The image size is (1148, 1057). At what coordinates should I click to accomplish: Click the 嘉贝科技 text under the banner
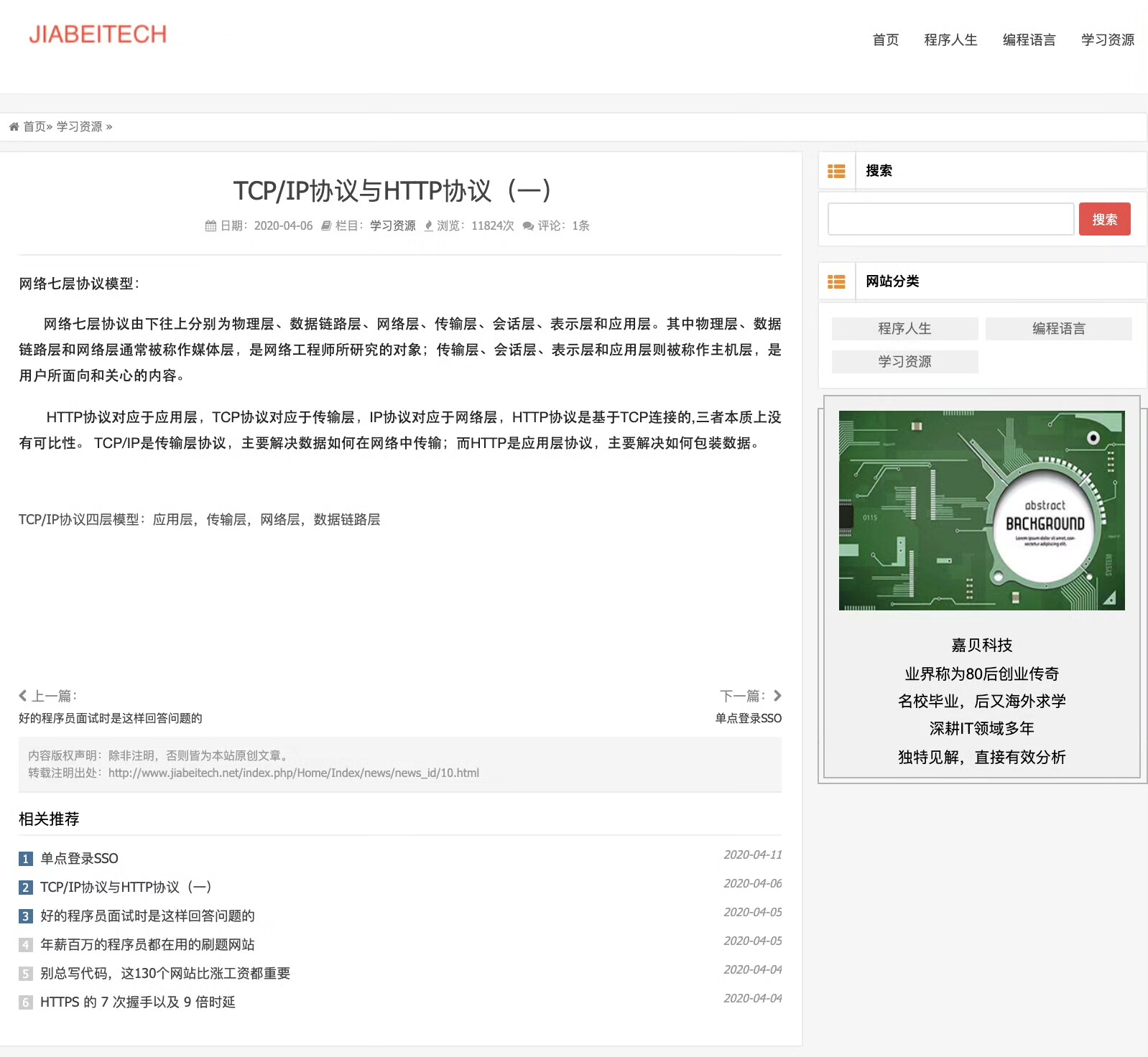982,646
